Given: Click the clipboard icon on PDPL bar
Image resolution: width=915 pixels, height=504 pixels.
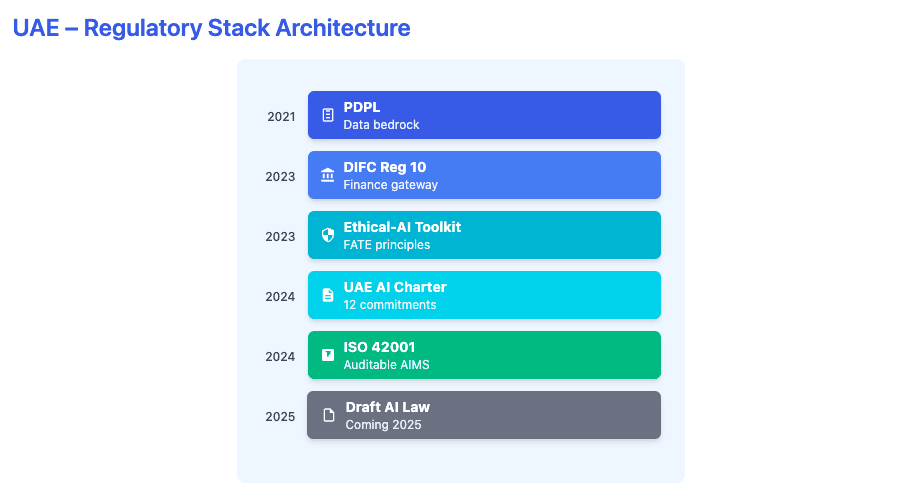Looking at the screenshot, I should click(x=328, y=115).
